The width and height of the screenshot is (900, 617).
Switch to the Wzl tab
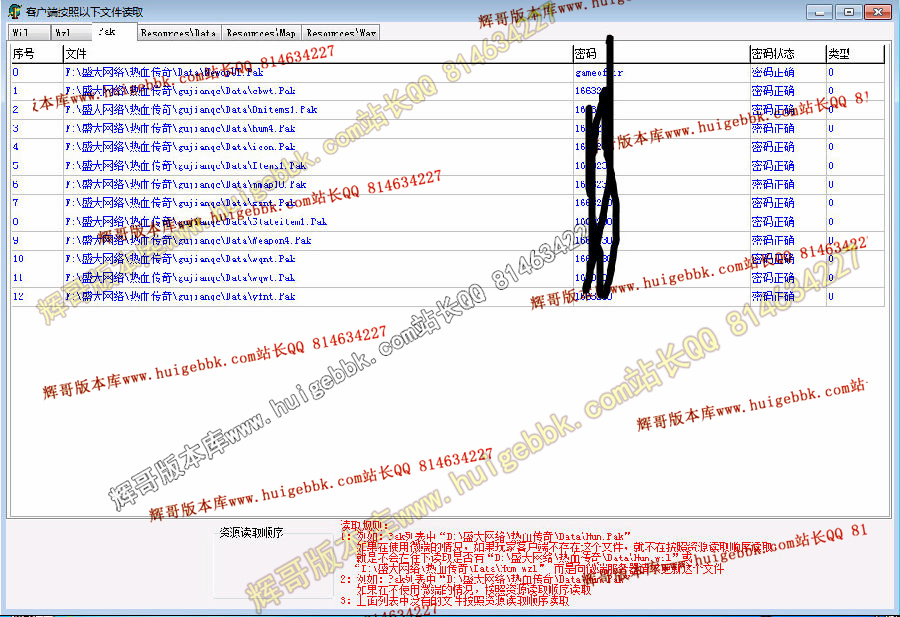pyautogui.click(x=71, y=32)
